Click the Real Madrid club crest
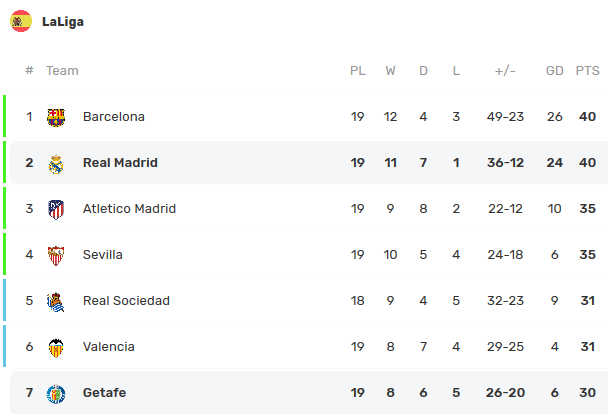The width and height of the screenshot is (608, 414). 56,163
